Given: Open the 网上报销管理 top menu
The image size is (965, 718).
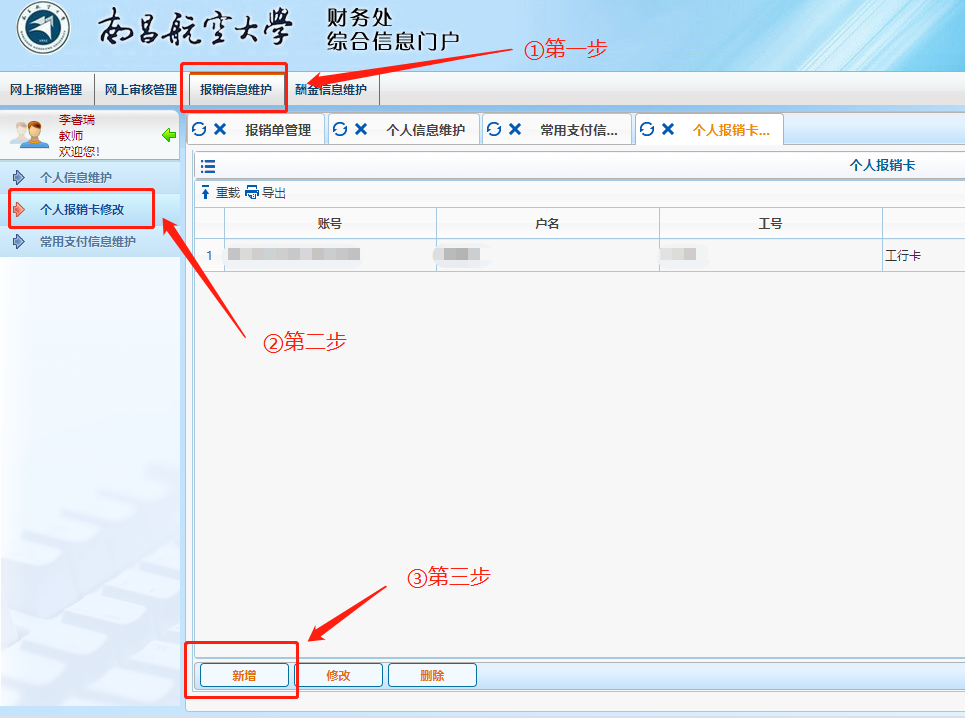Looking at the screenshot, I should [46, 90].
